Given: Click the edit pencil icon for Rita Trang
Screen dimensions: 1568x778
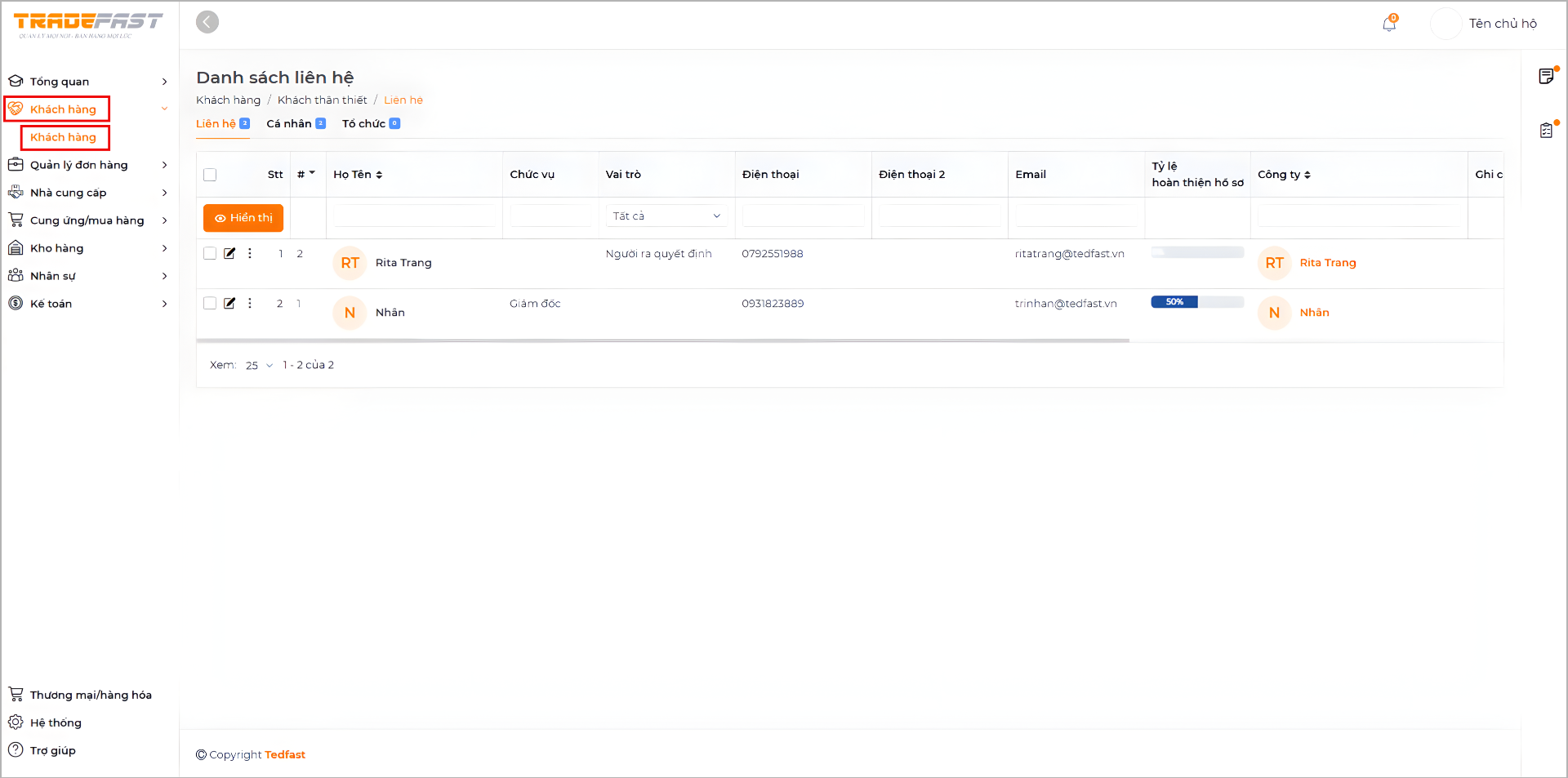Looking at the screenshot, I should point(229,253).
